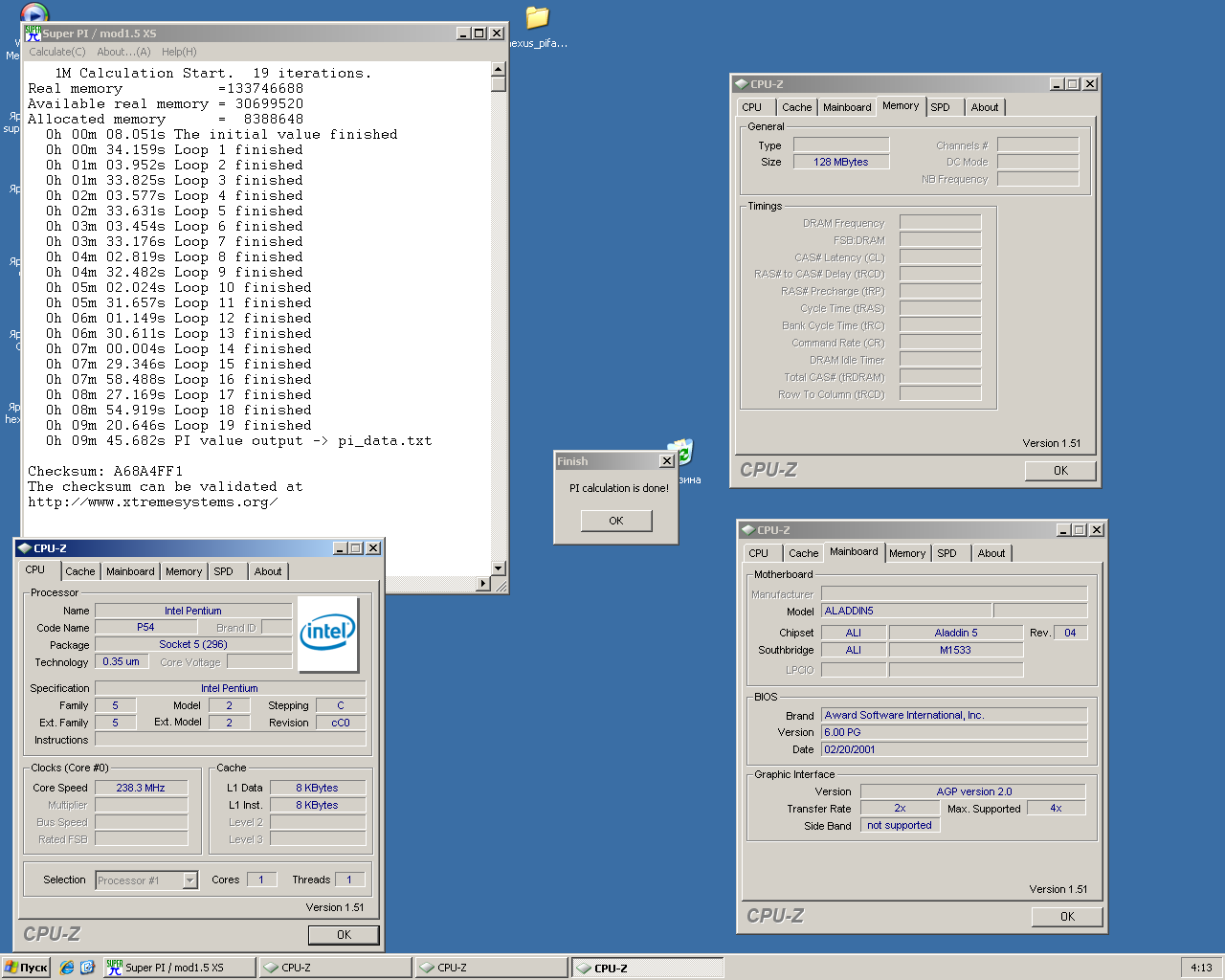
Task: Select Cache tab in CPU-Z Mainboard window
Action: (x=804, y=553)
